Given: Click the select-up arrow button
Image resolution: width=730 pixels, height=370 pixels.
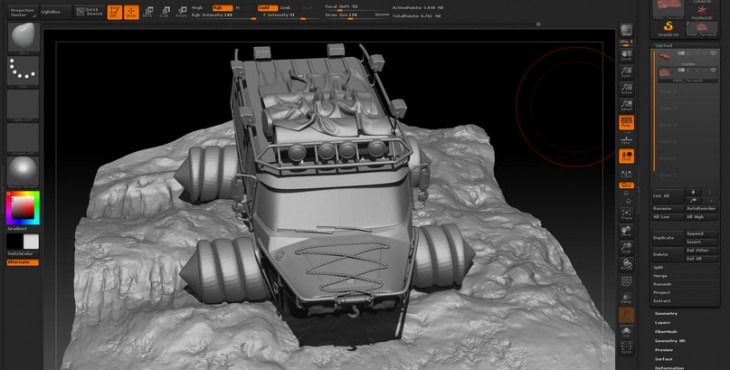Looking at the screenshot, I should tap(694, 192).
